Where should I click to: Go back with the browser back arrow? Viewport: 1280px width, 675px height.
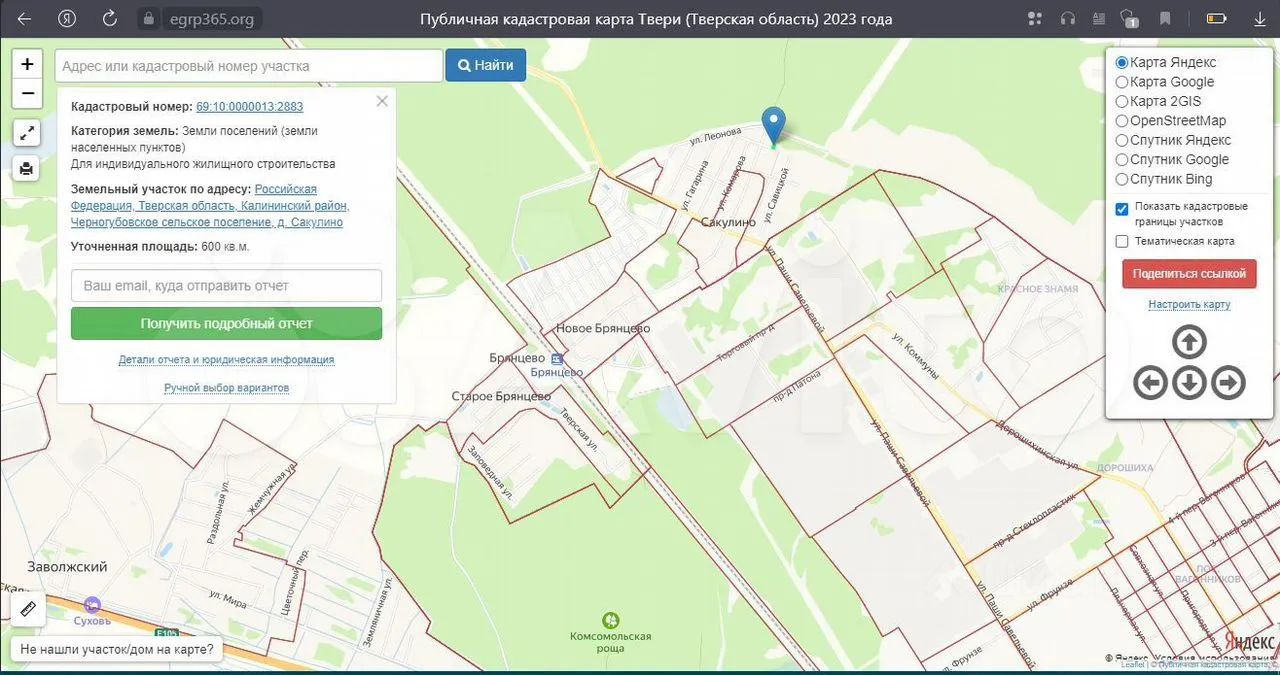tap(24, 19)
